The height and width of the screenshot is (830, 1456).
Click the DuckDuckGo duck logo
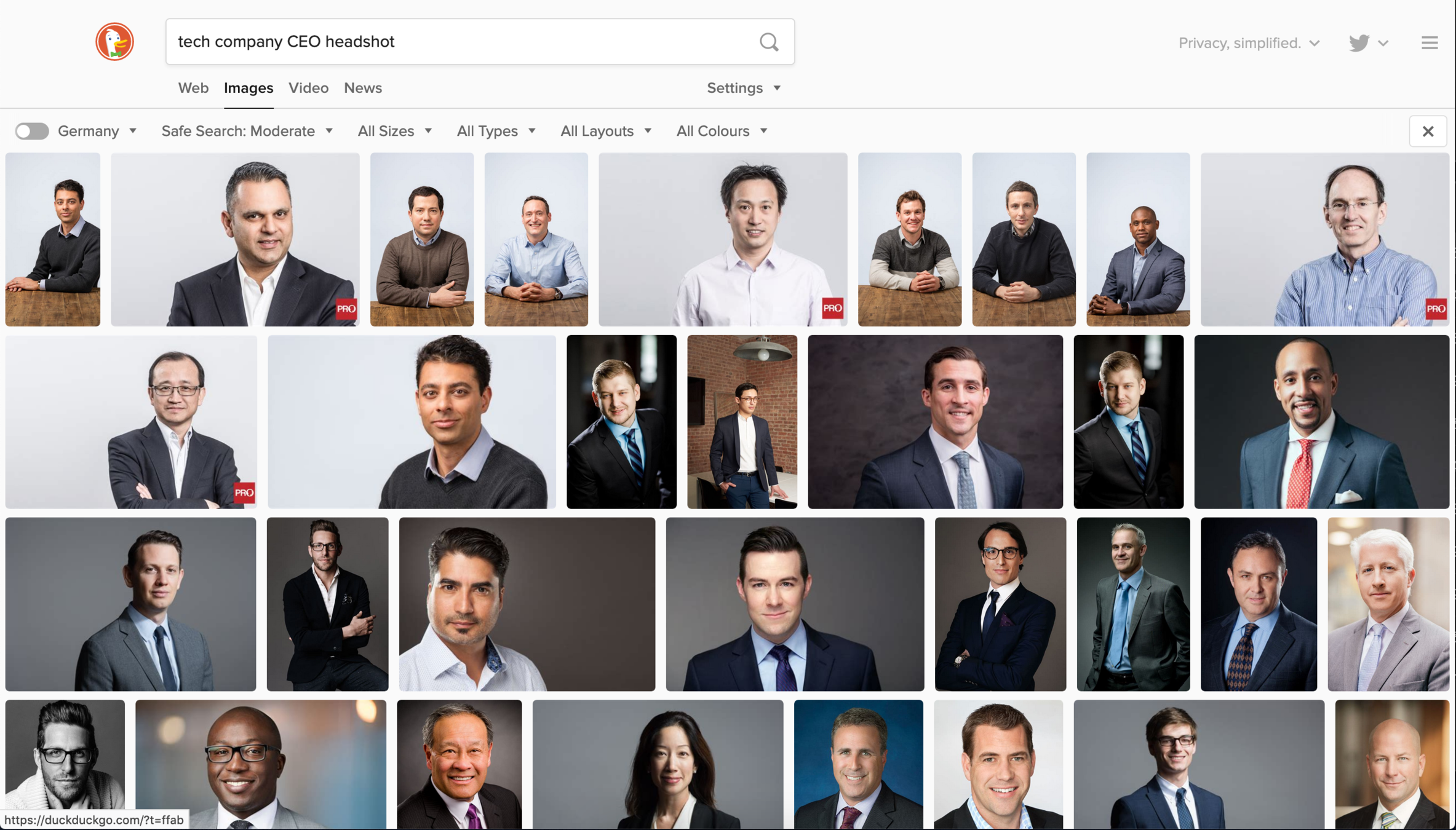click(114, 42)
